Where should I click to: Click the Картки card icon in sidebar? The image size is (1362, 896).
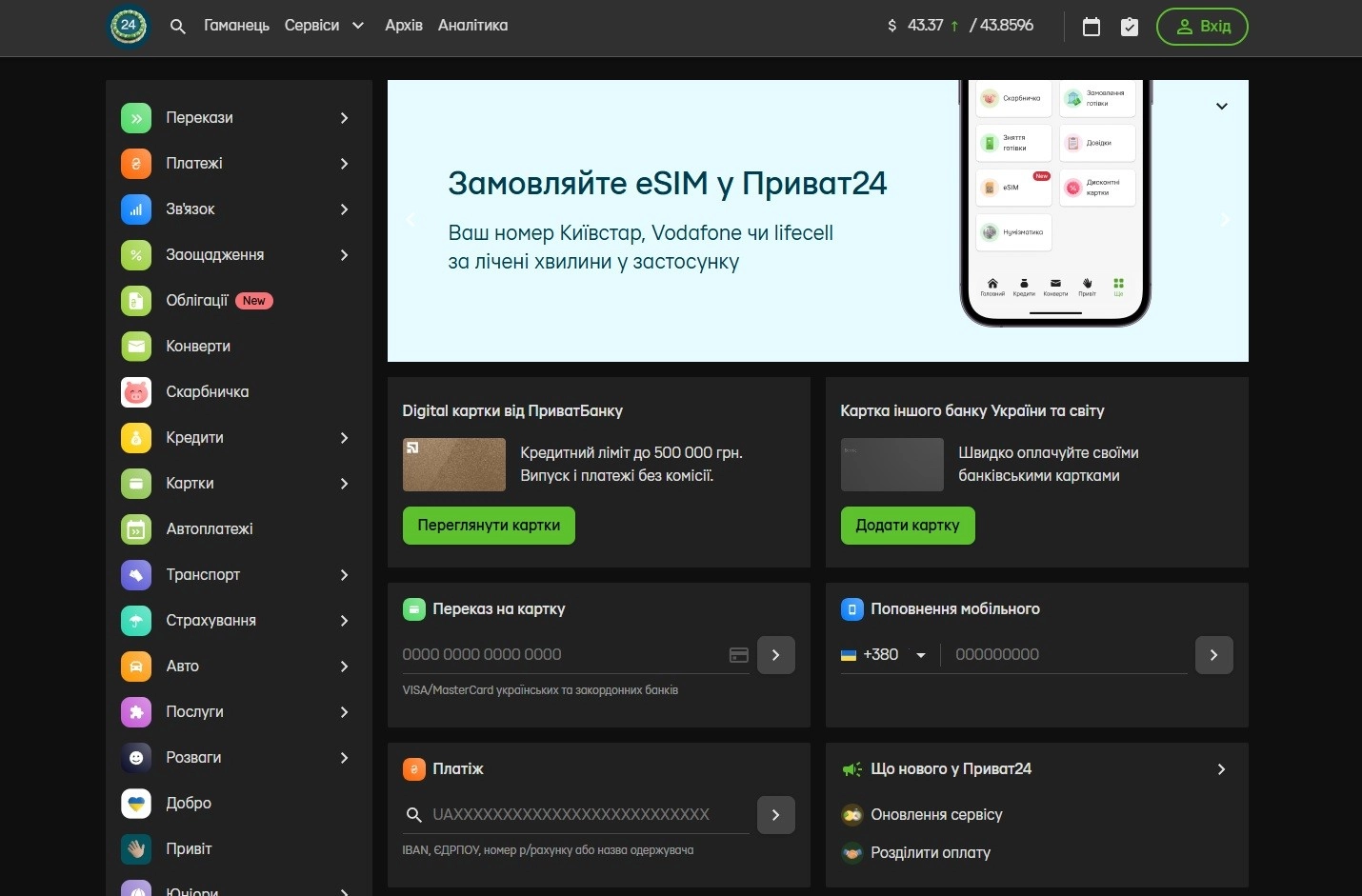tap(136, 484)
